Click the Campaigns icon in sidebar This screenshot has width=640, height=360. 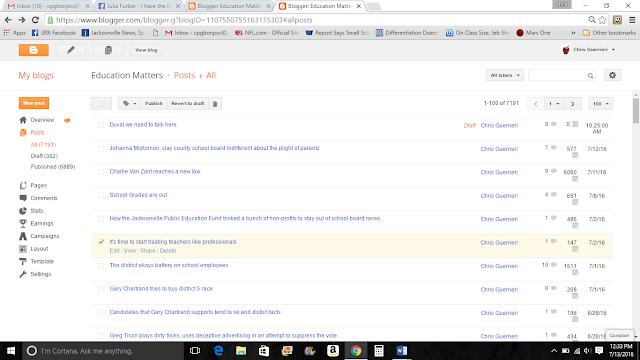click(x=23, y=236)
